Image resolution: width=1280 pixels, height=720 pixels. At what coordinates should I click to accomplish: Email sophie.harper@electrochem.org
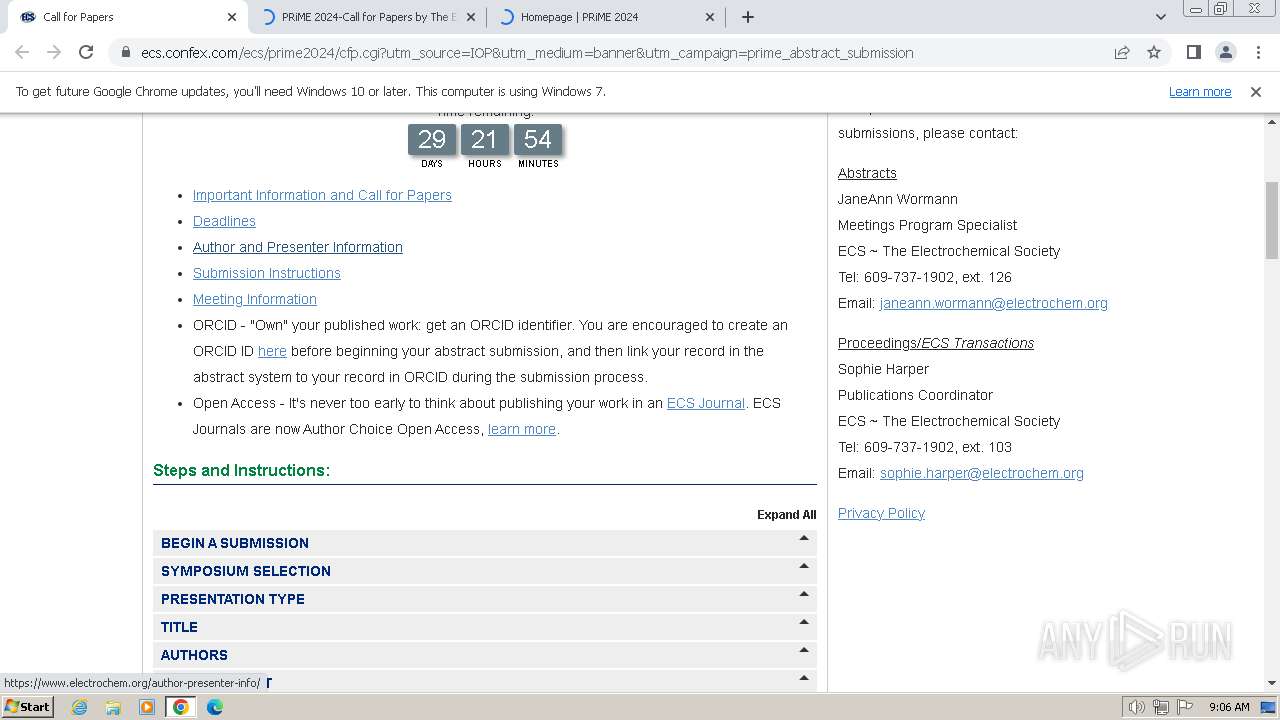982,473
